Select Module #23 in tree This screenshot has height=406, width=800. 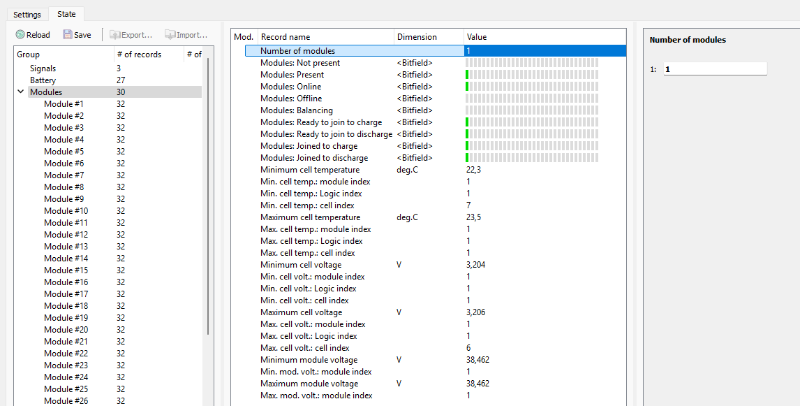click(66, 365)
